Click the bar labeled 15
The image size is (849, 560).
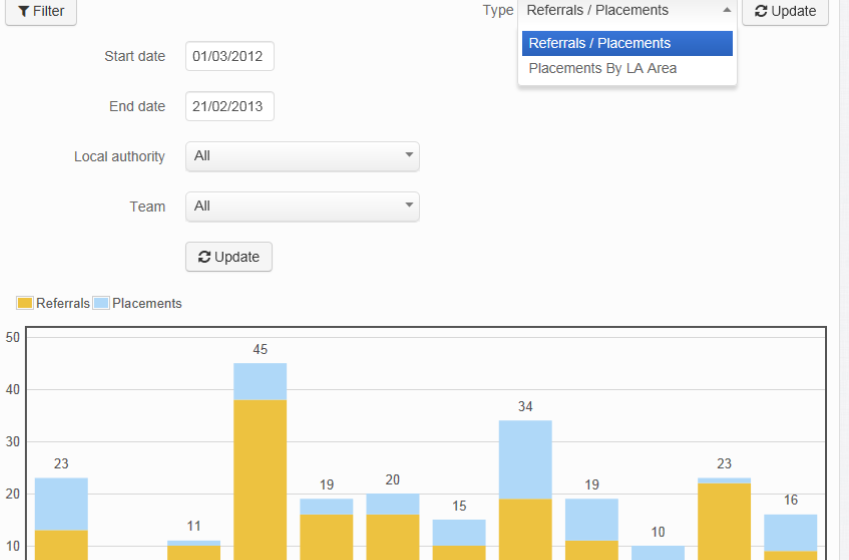[459, 540]
